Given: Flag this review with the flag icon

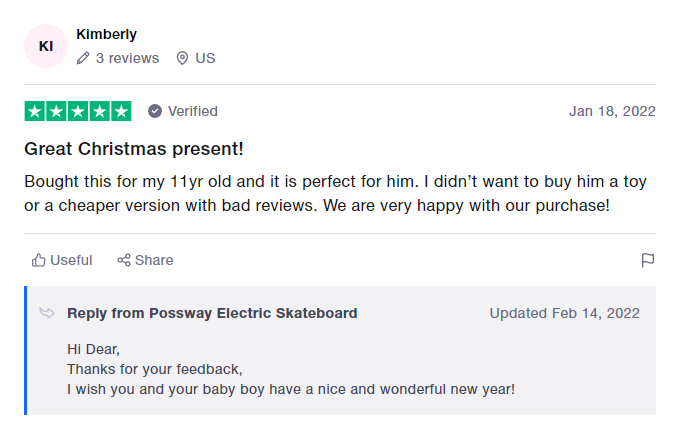Looking at the screenshot, I should click(647, 260).
